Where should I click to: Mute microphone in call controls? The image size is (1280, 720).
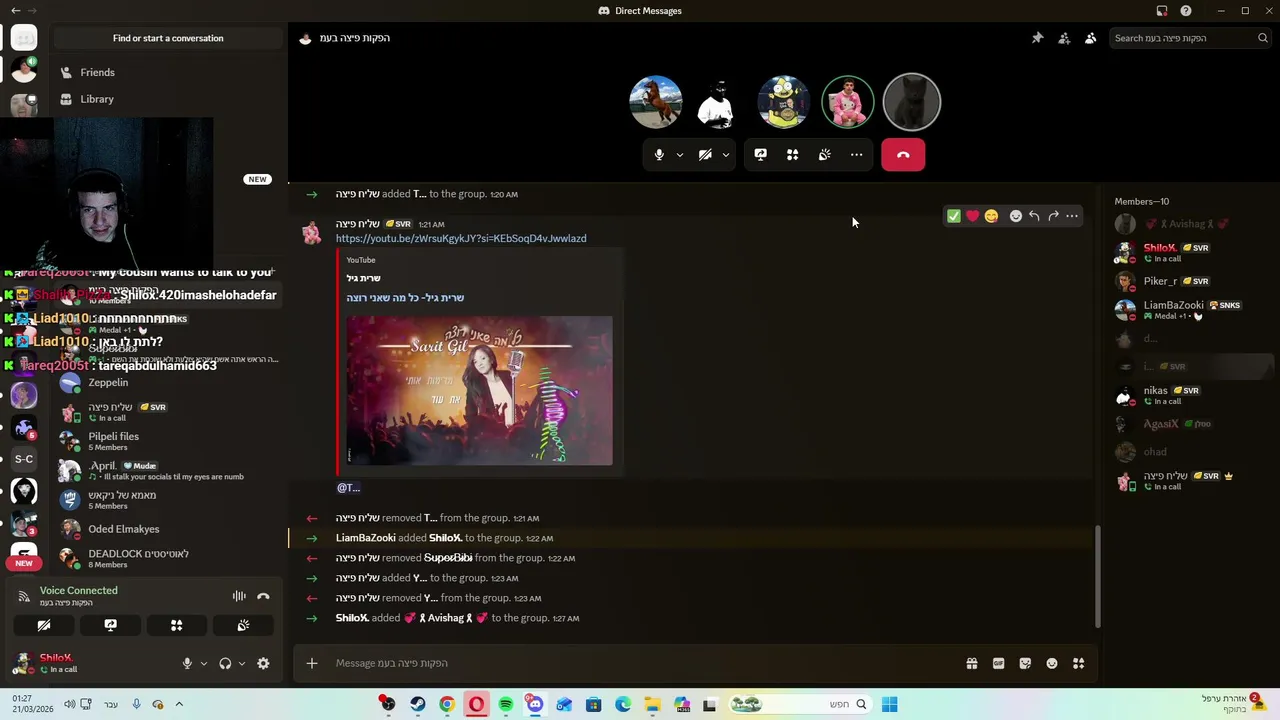(659, 155)
